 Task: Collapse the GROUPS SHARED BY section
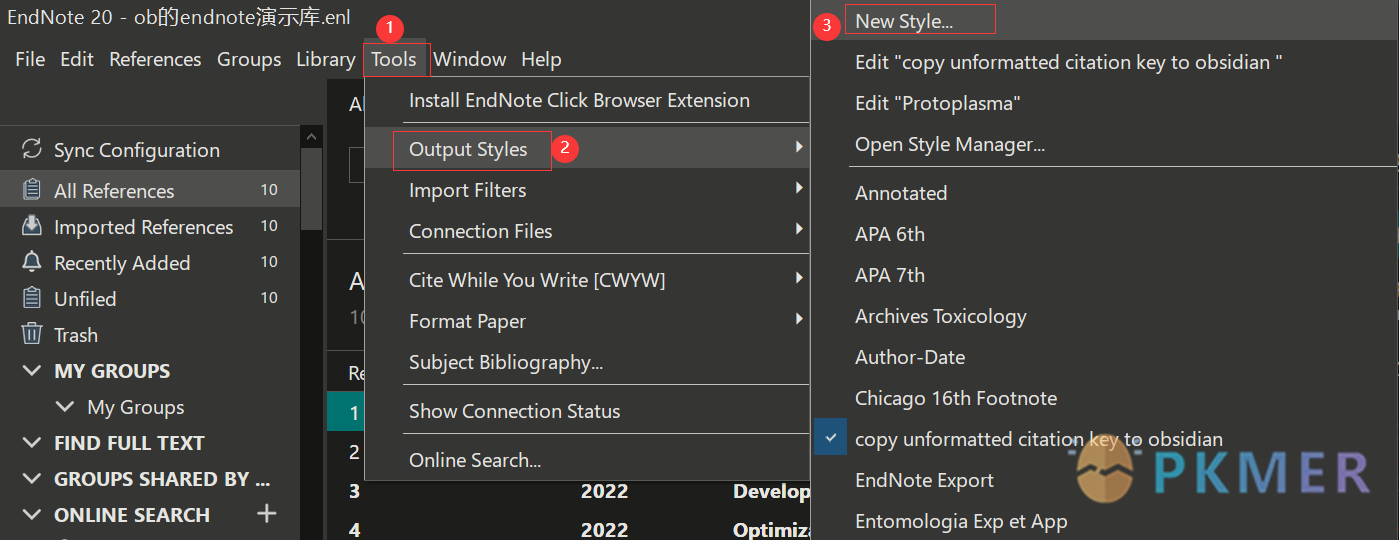[x=32, y=479]
